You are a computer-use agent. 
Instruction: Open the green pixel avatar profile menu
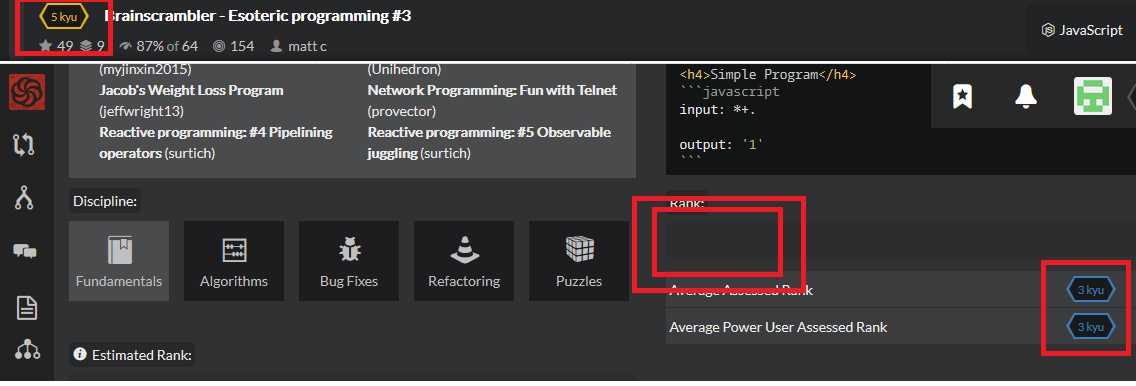1093,96
